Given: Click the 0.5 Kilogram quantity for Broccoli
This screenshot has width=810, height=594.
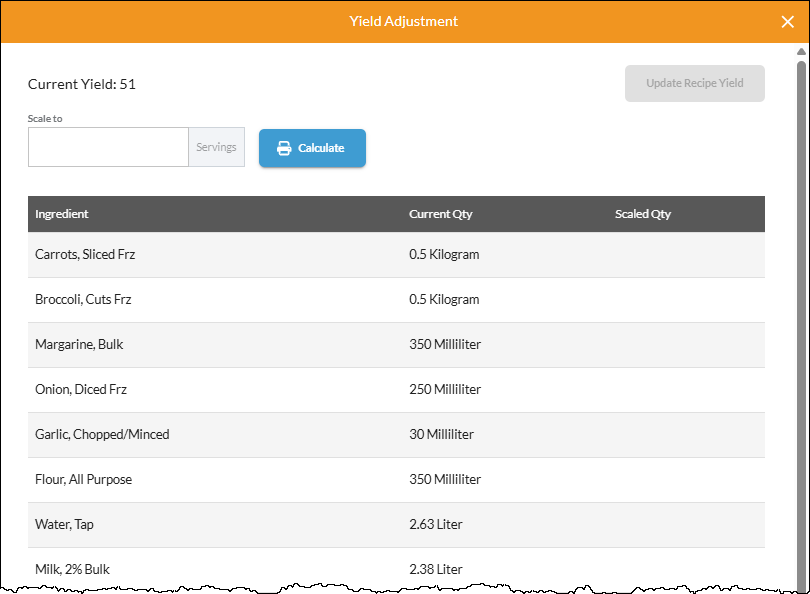Looking at the screenshot, I should pos(444,300).
